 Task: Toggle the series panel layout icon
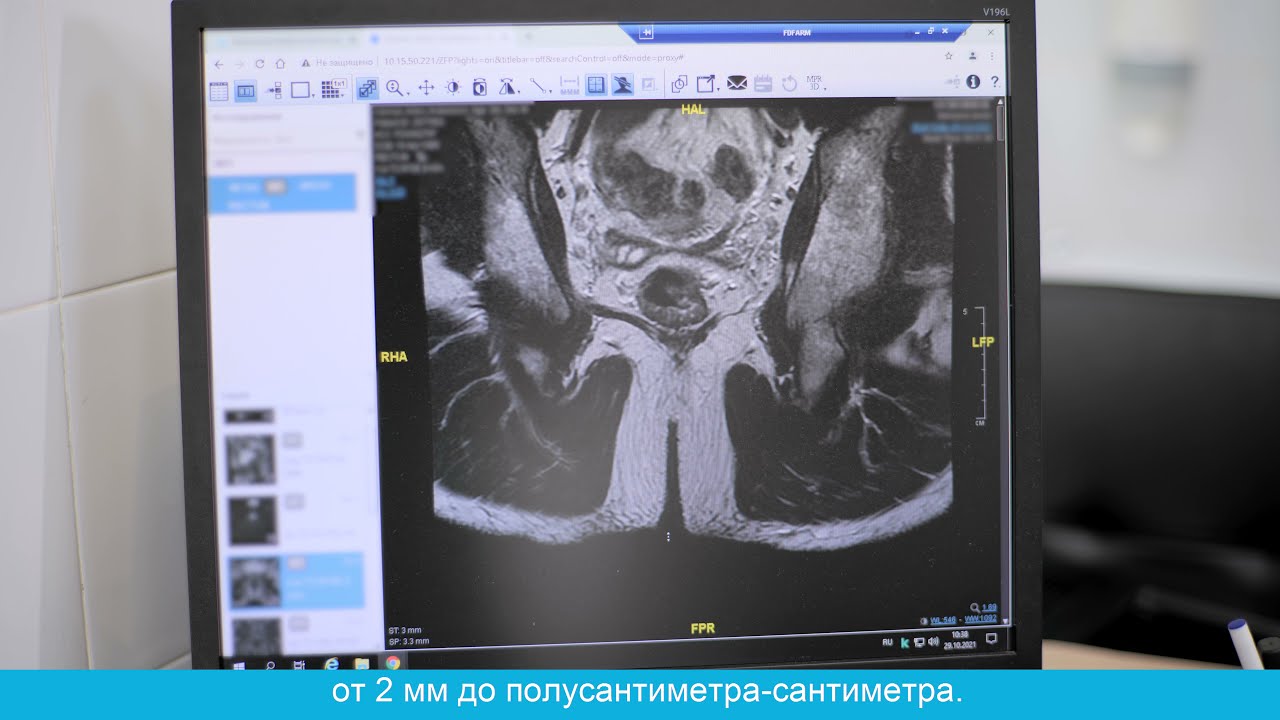[x=246, y=91]
